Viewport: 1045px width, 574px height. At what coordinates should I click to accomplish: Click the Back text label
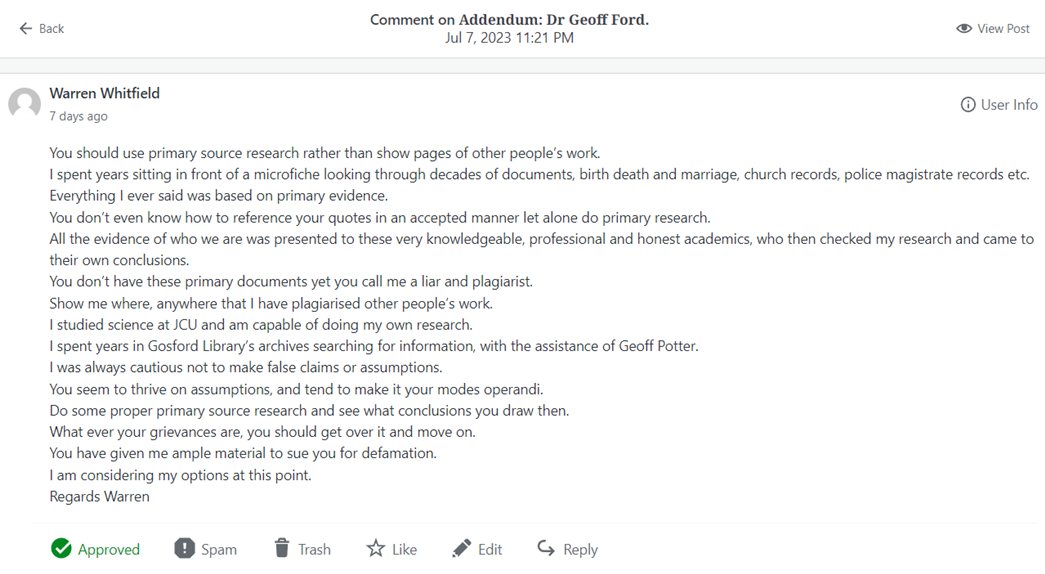[51, 29]
